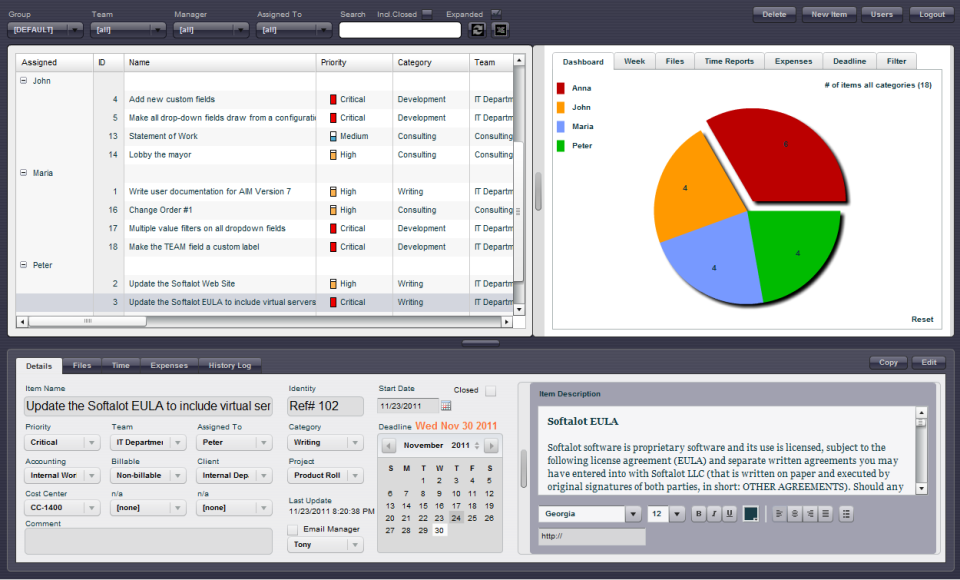Viewport: 960px width, 580px height.
Task: Select November 24 in the deadline calendar
Action: pos(455,518)
